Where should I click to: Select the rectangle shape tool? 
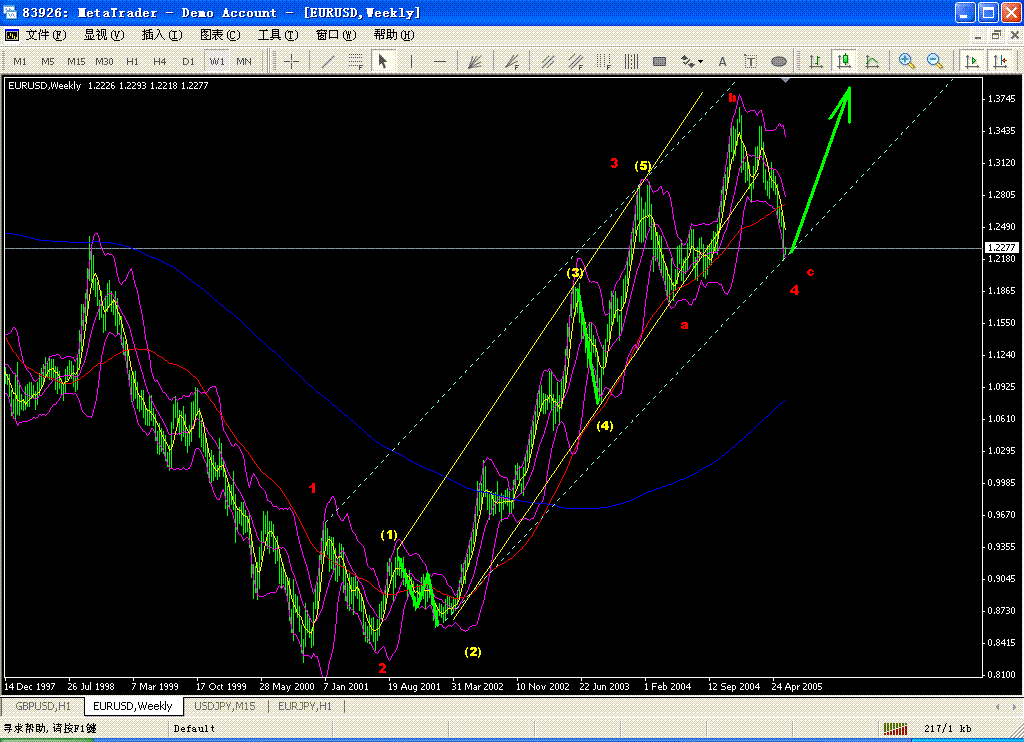(660, 61)
